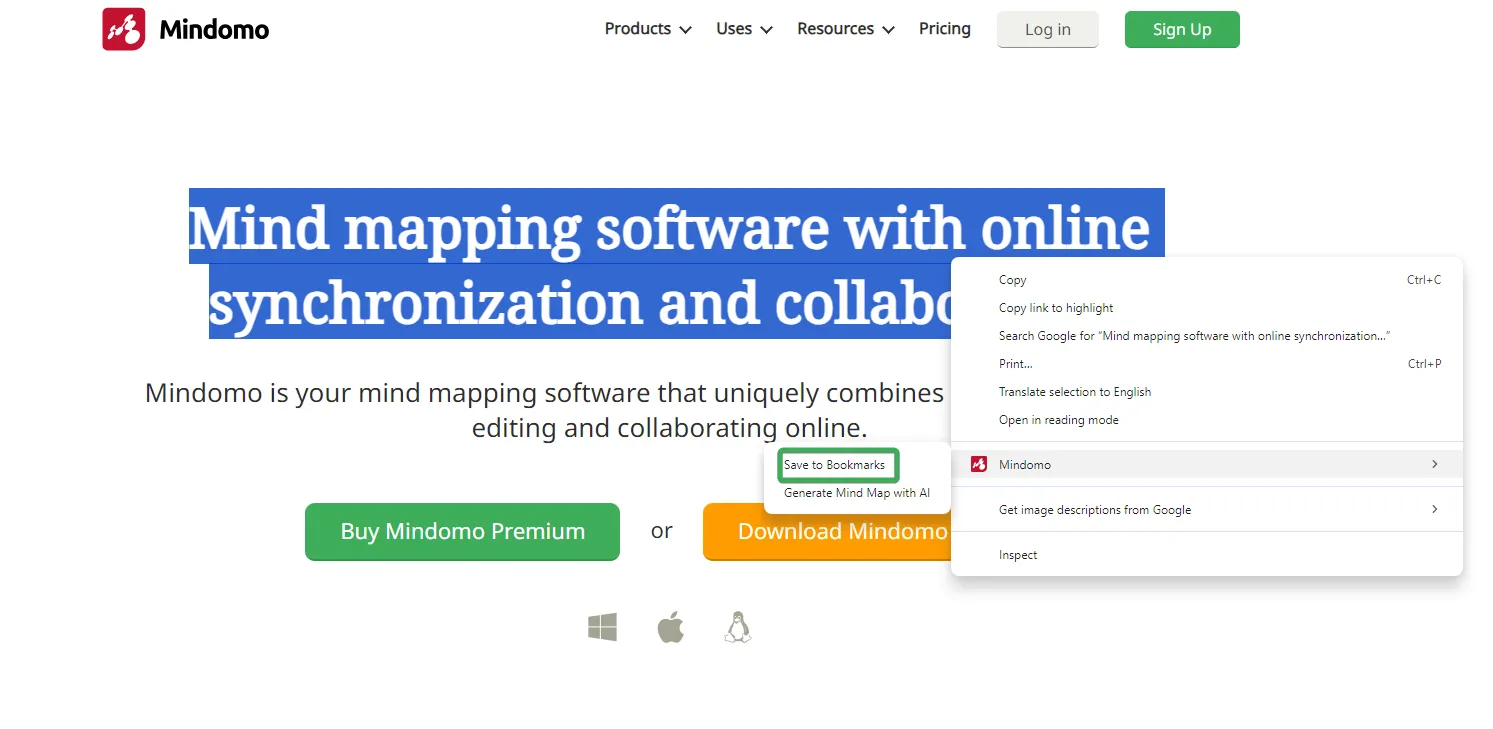Screen dimensions: 1493x729
Task: Choose Search Google for selected text
Action: click(1207, 336)
